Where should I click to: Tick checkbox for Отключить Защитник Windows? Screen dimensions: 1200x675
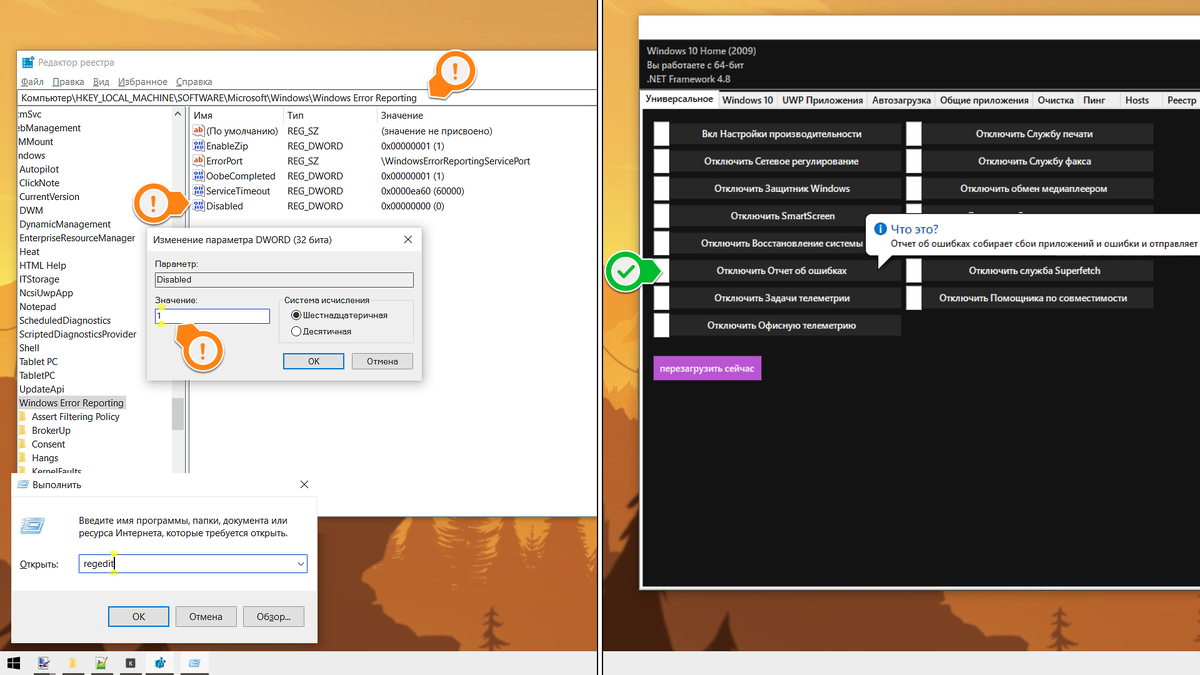661,188
